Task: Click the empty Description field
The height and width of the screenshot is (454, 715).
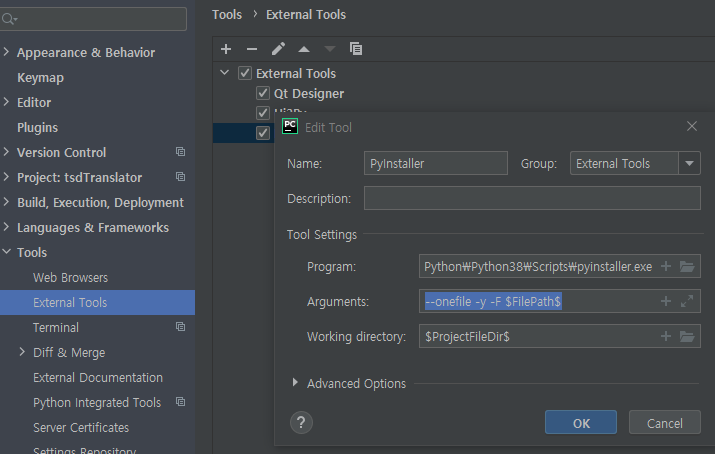Action: pos(532,198)
